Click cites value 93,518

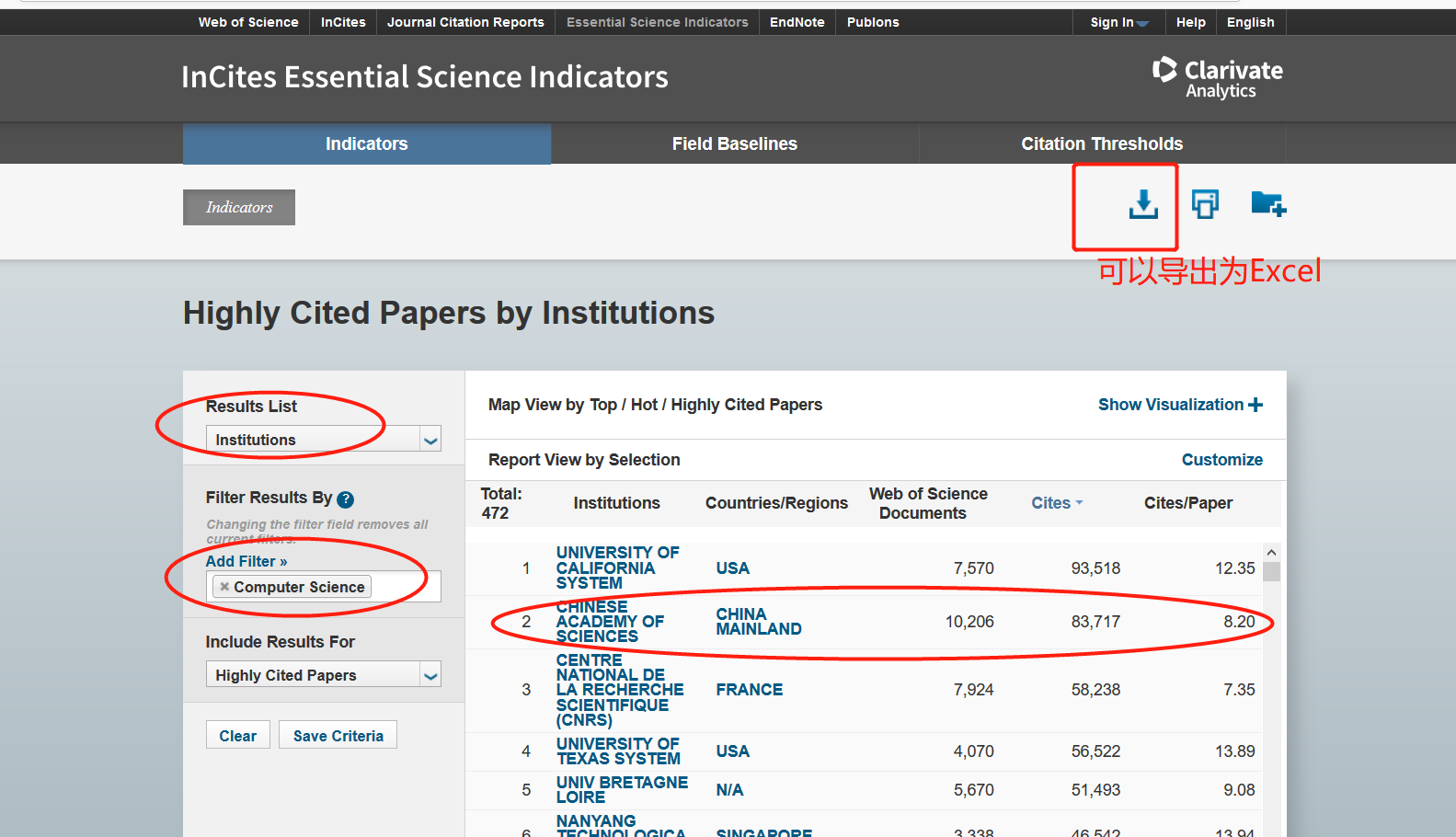(1095, 568)
